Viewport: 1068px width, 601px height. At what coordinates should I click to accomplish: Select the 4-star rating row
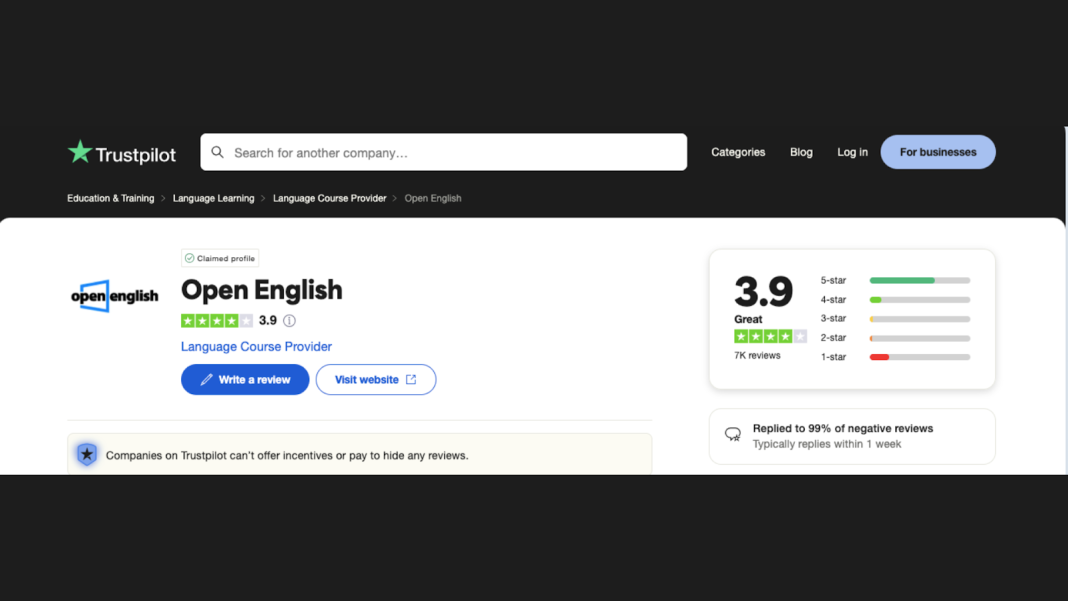coord(895,300)
